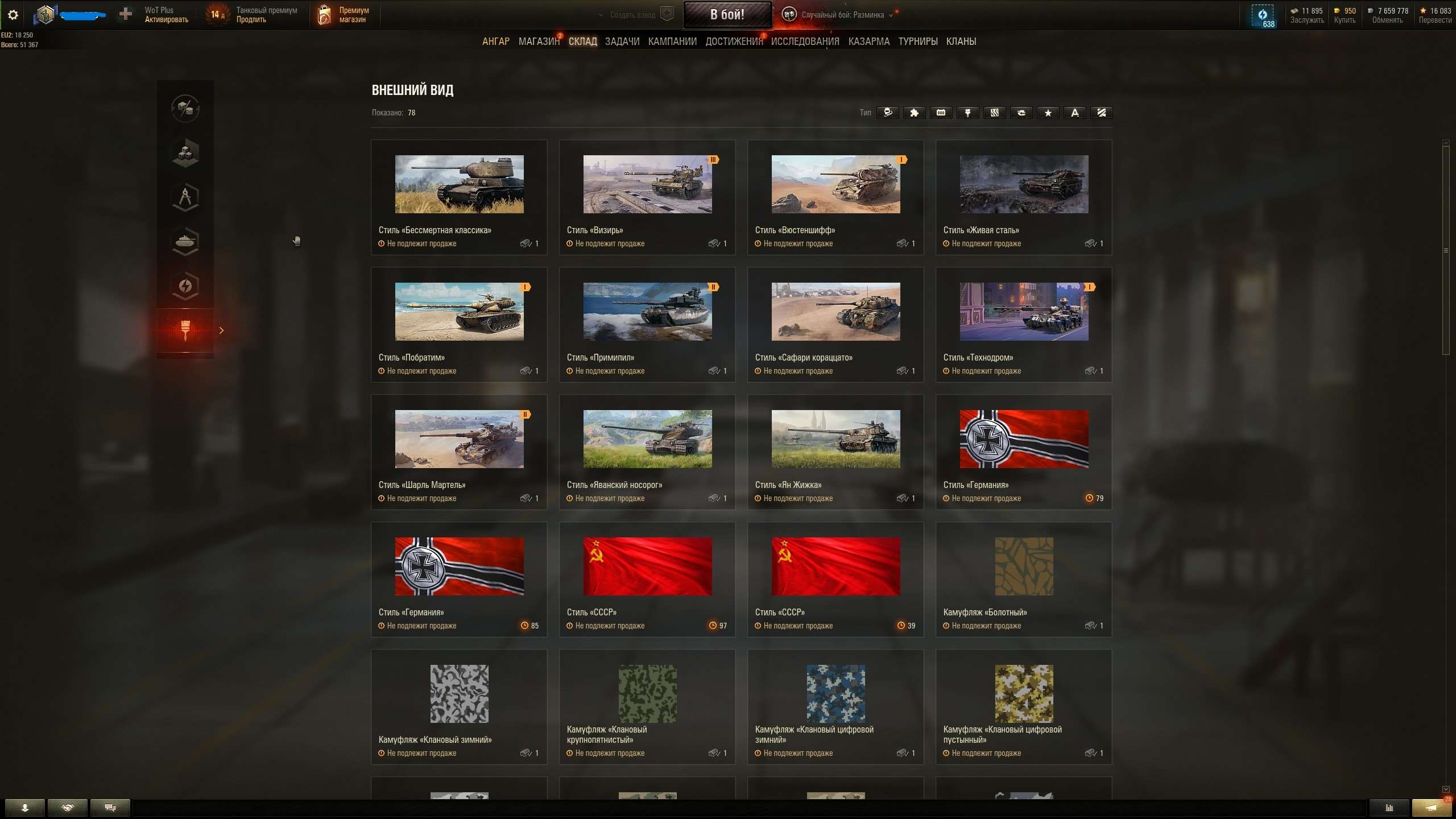This screenshot has height=819, width=1456.
Task: Open the blueprints compass section in sidebar
Action: 185,197
